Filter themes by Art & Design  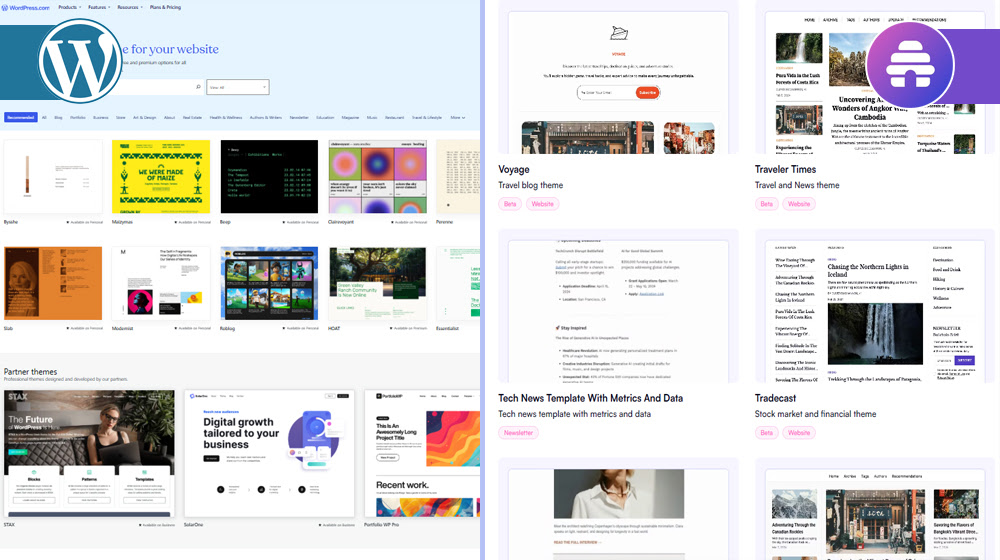click(145, 117)
